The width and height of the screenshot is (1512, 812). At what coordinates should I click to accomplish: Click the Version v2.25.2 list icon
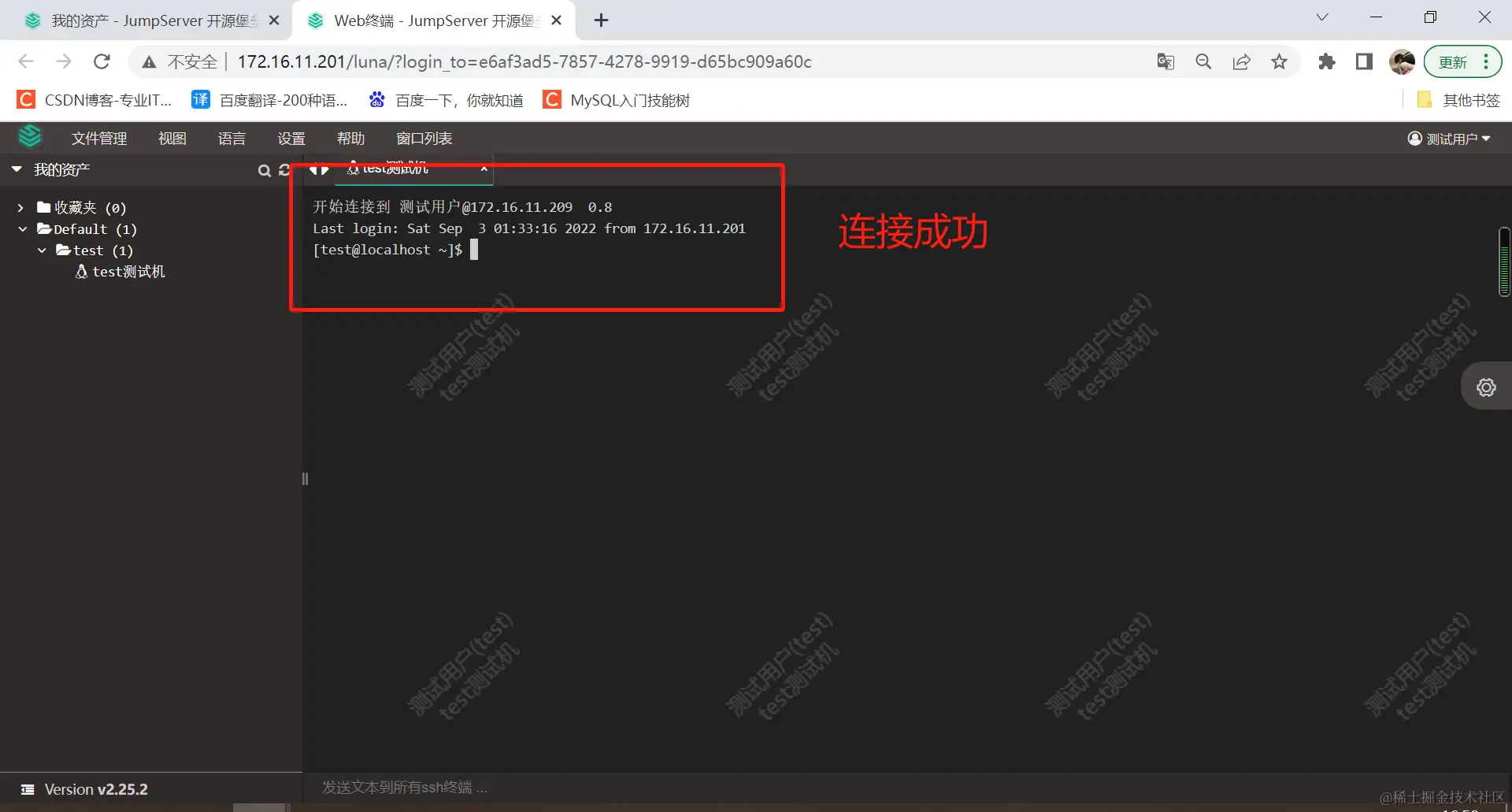pos(28,789)
